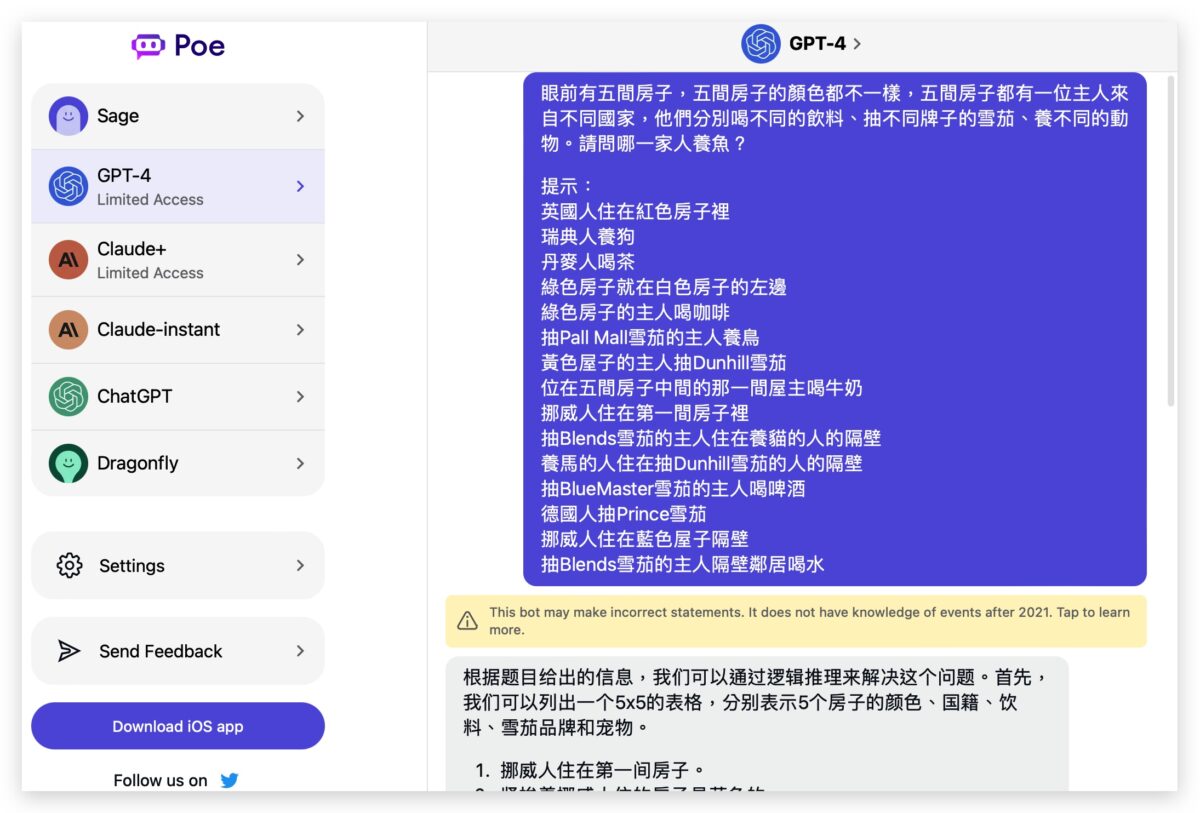Select the Claude+ bot entry
Viewport: 1200px width, 813px height.
point(178,260)
